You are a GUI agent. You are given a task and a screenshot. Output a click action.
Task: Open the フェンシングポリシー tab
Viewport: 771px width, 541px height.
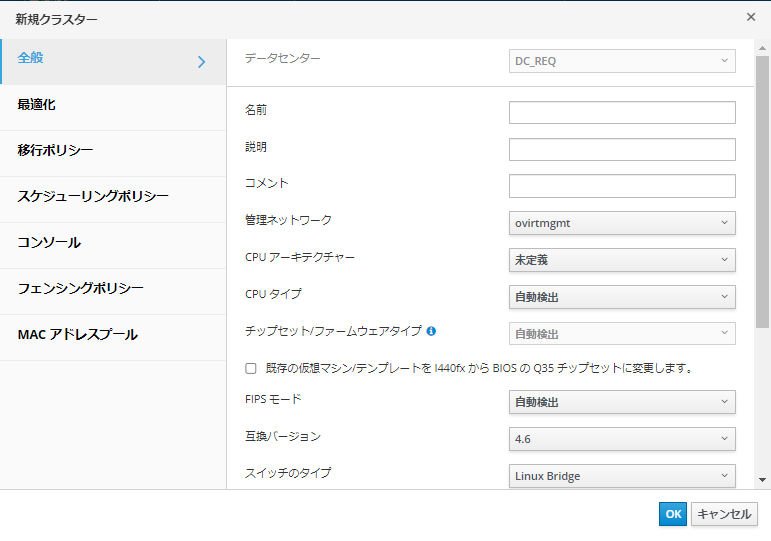pos(114,292)
